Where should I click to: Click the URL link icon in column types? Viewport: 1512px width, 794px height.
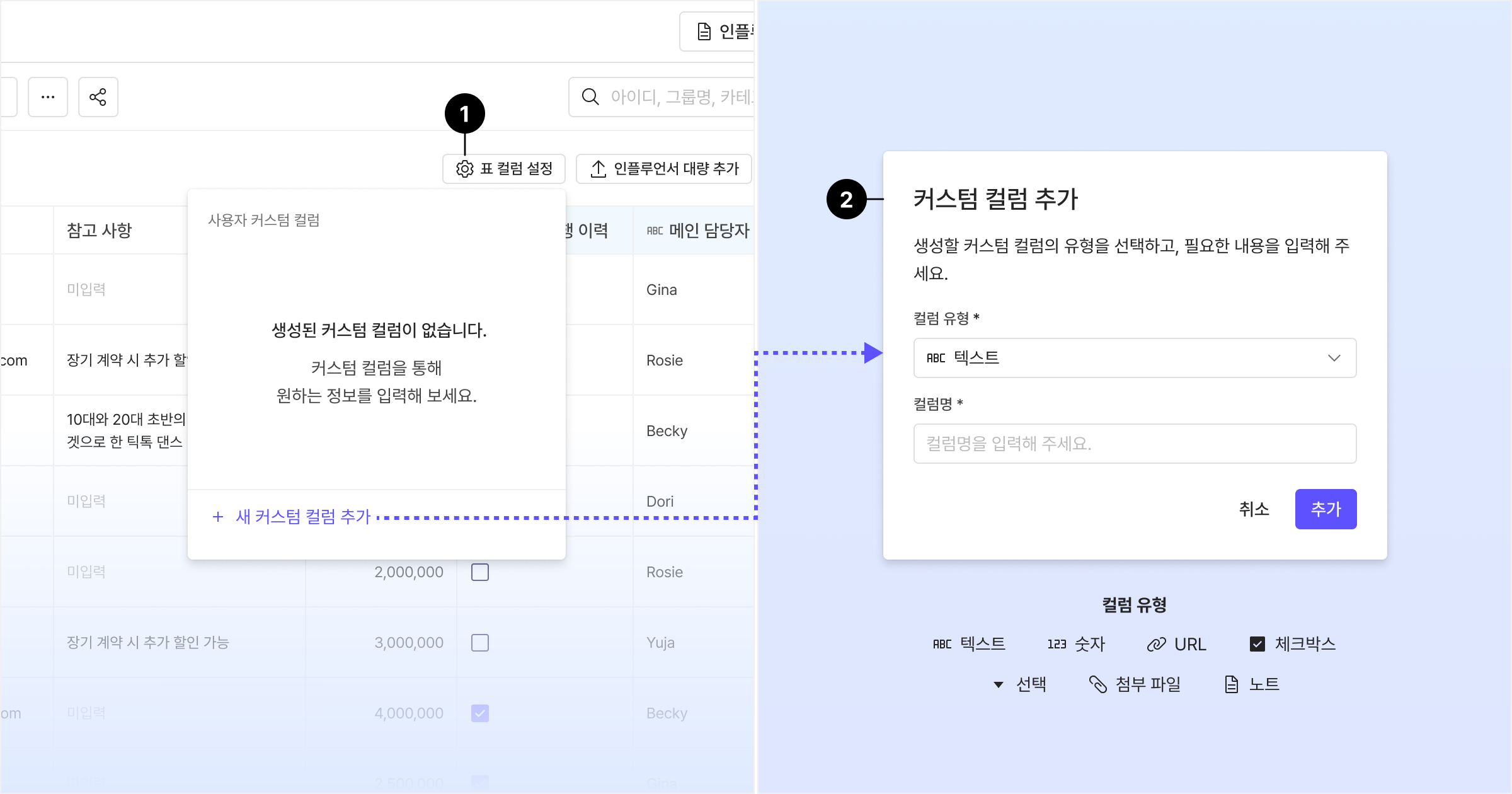[x=1156, y=644]
